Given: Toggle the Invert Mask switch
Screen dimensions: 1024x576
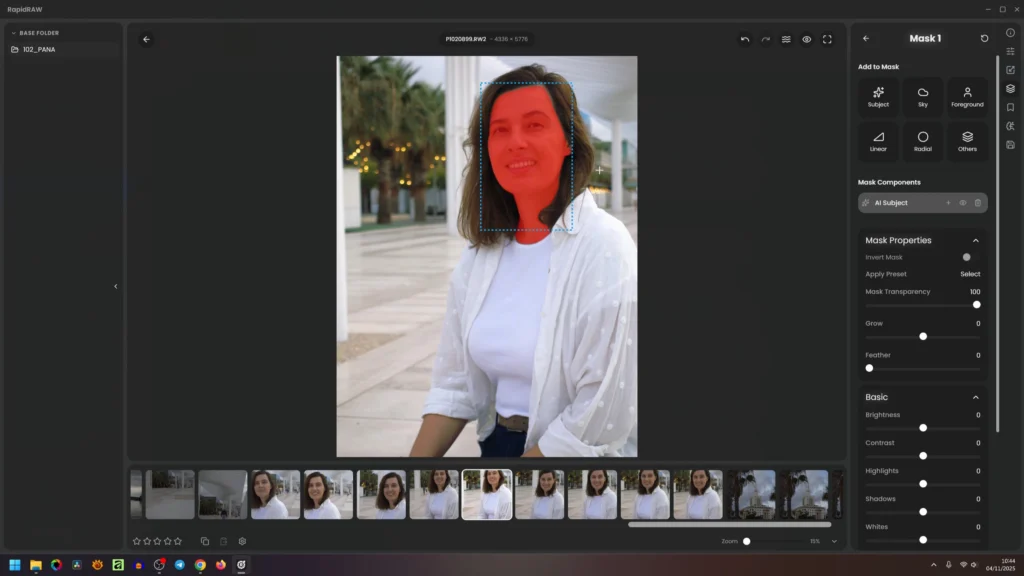Looking at the screenshot, I should [969, 257].
